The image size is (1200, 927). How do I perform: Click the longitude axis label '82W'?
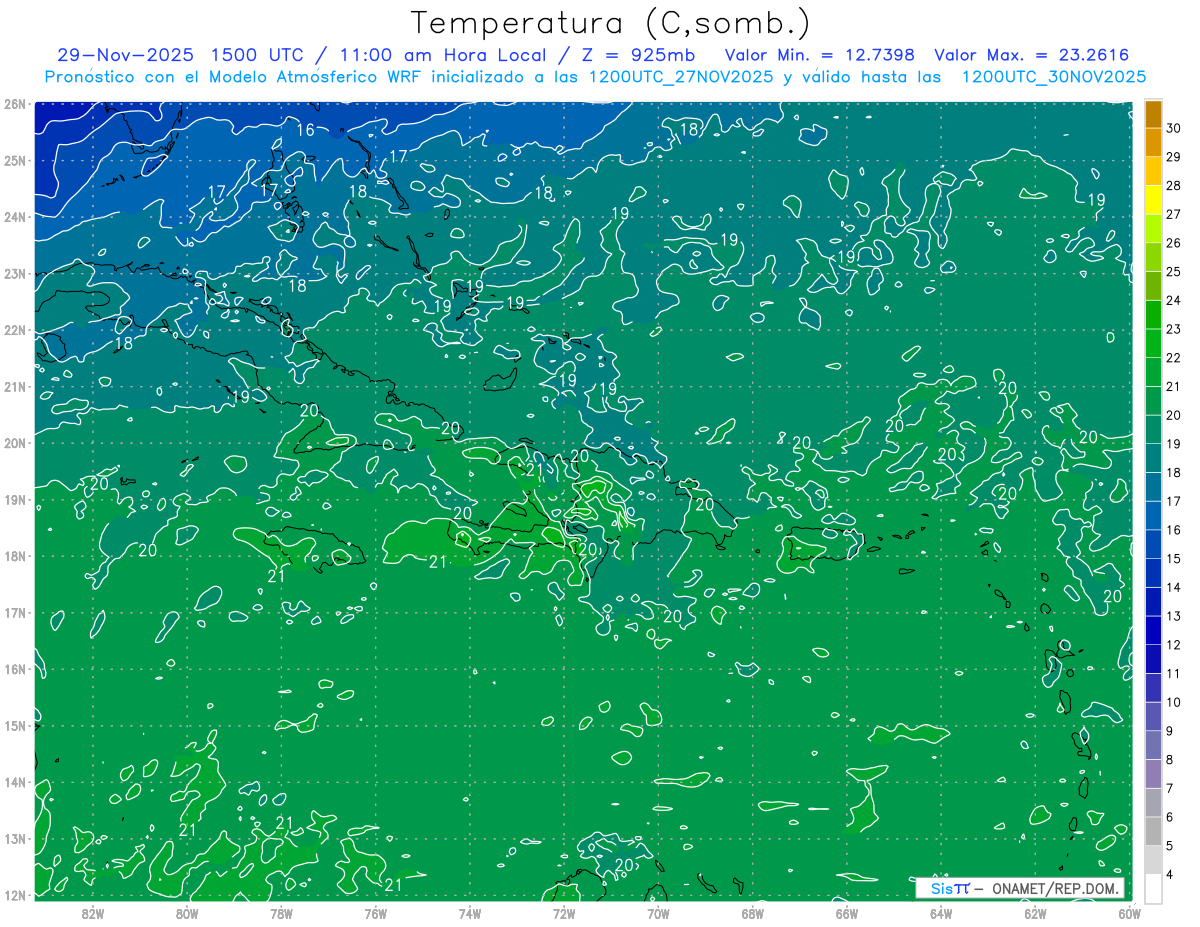click(93, 913)
